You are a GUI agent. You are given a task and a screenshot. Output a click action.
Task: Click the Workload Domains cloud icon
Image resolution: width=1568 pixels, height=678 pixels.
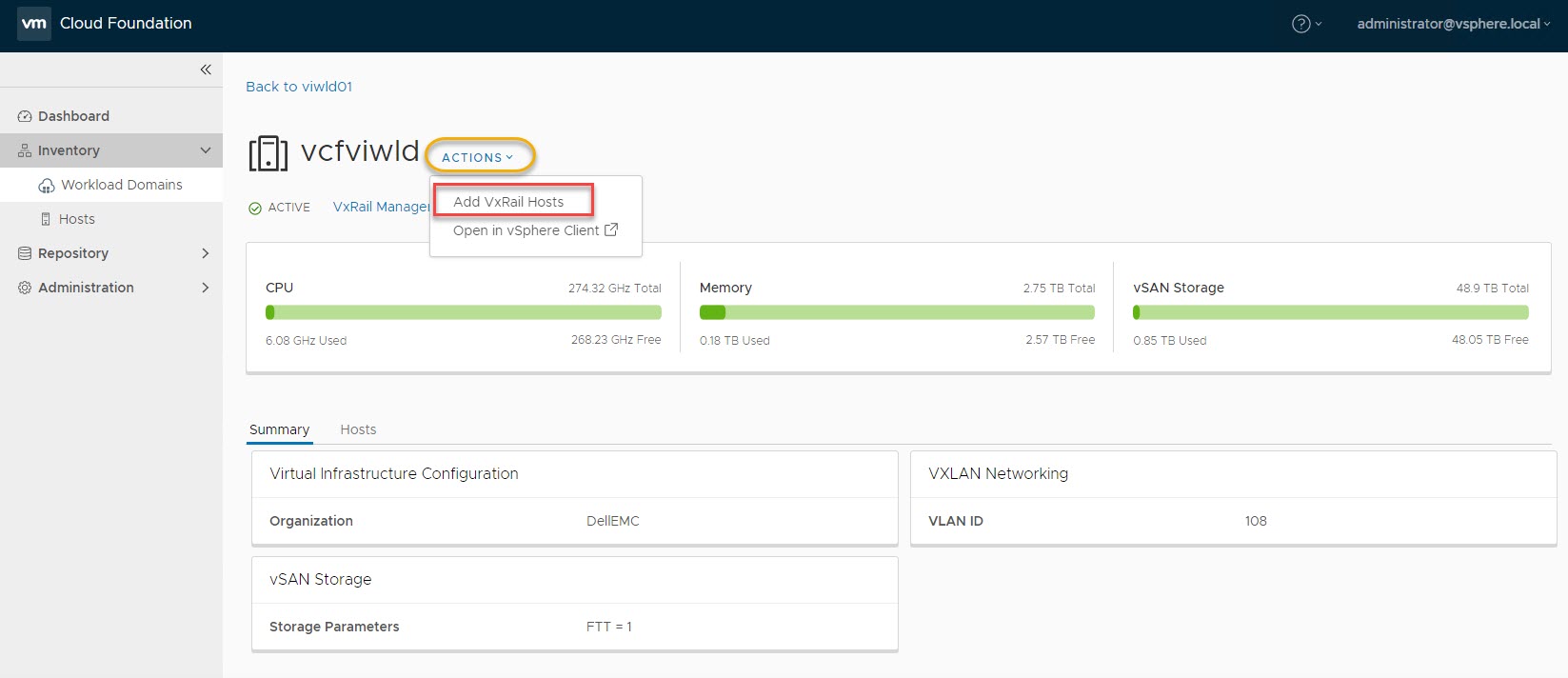[46, 186]
